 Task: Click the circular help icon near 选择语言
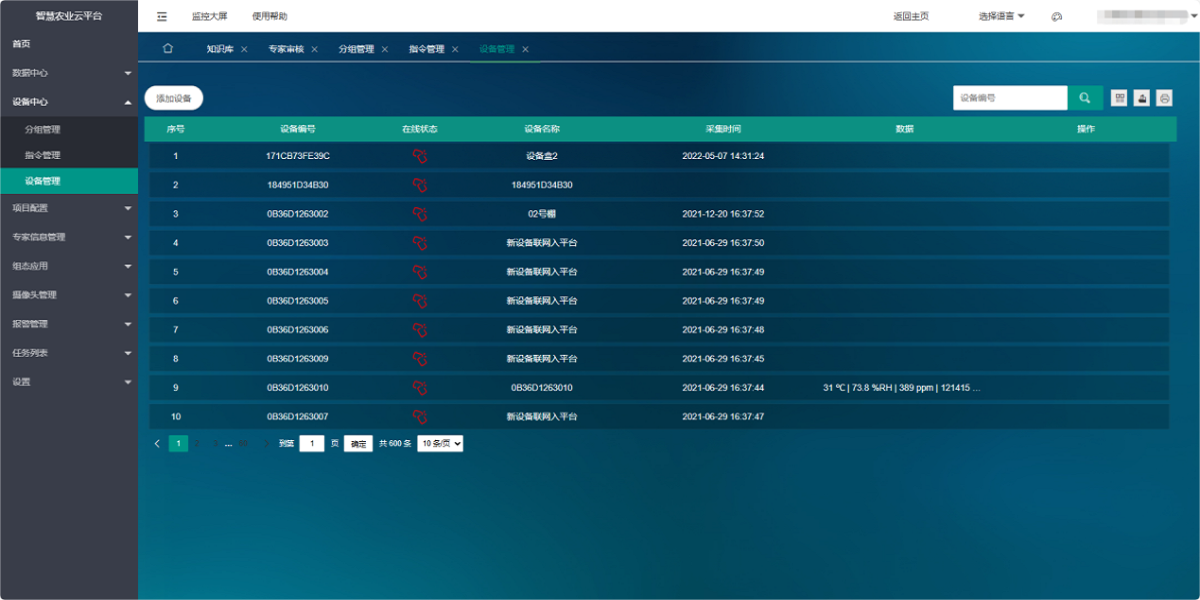point(1056,17)
